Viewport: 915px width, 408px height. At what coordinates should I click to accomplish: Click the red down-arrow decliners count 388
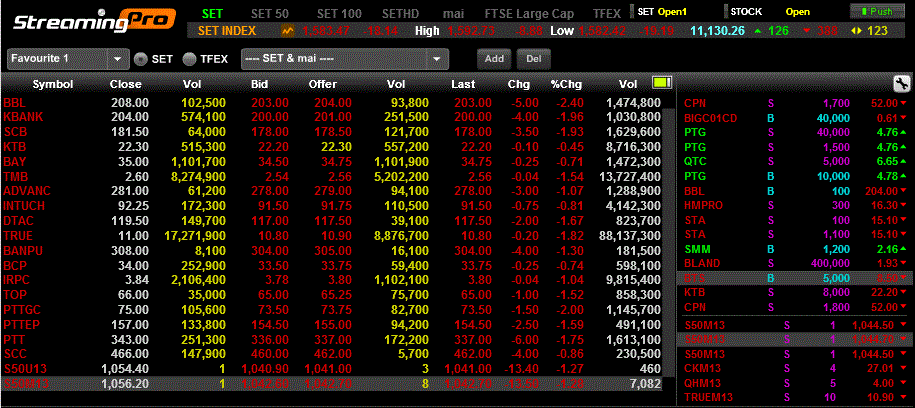tap(820, 31)
